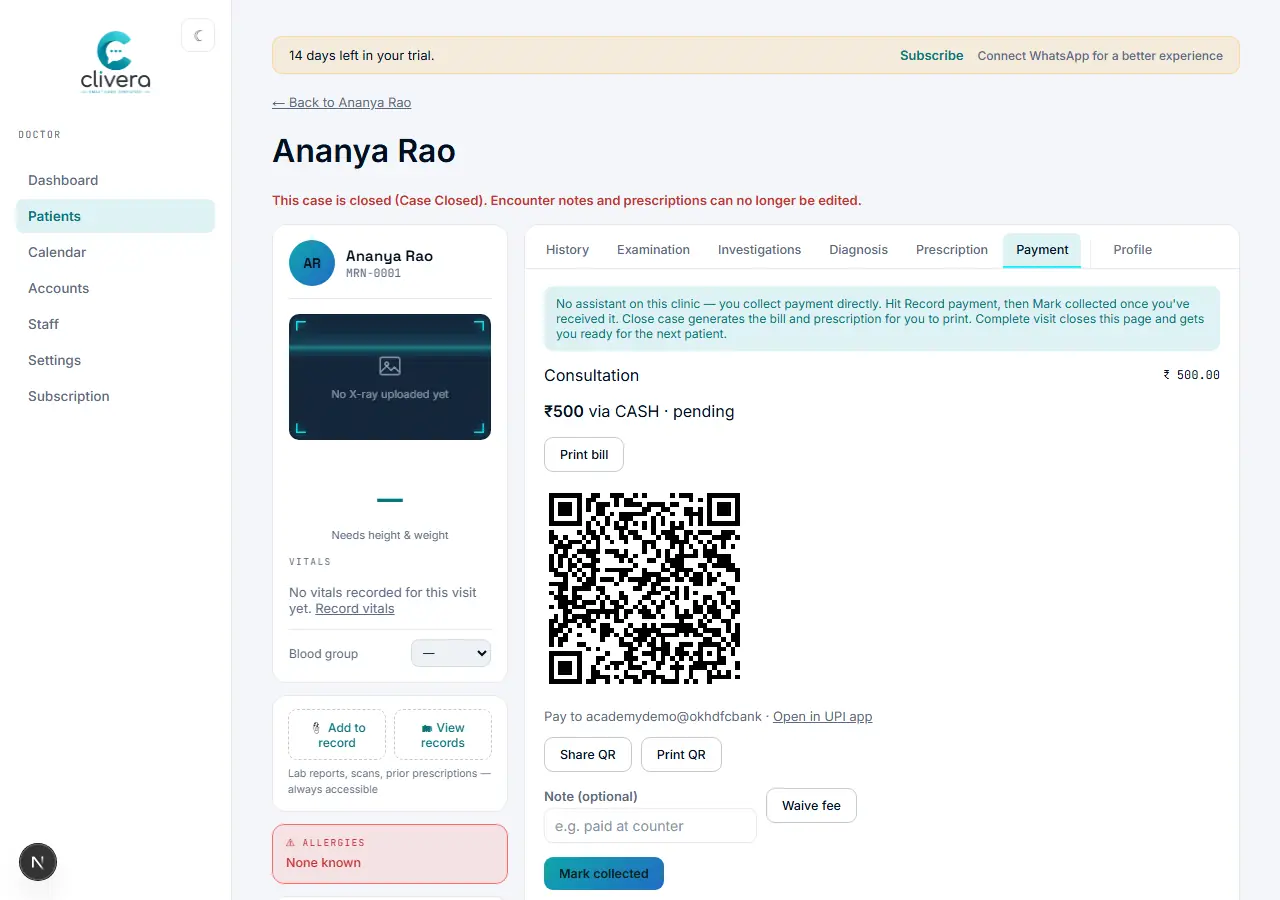1280x900 pixels.
Task: Follow the Open in UPI app link
Action: (x=823, y=716)
